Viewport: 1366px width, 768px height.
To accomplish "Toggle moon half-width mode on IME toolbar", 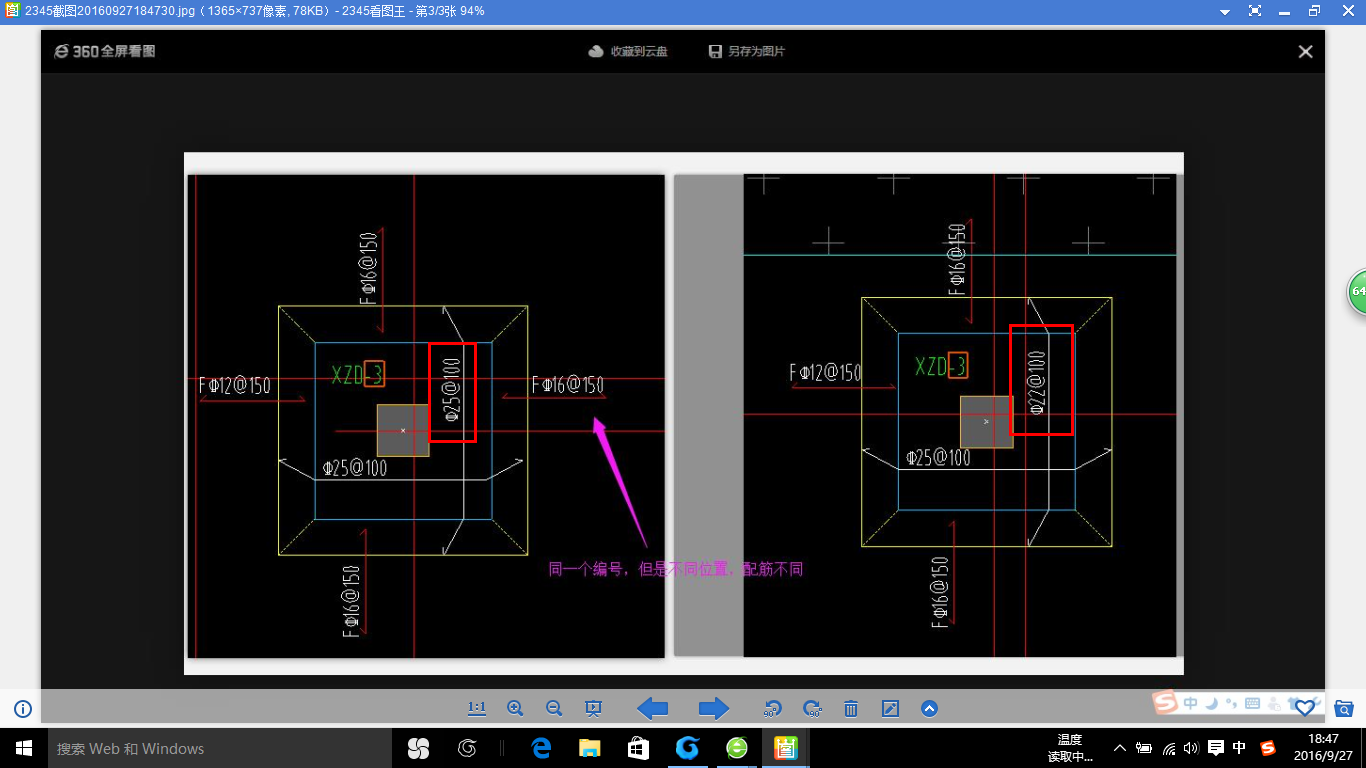I will pyautogui.click(x=1211, y=704).
